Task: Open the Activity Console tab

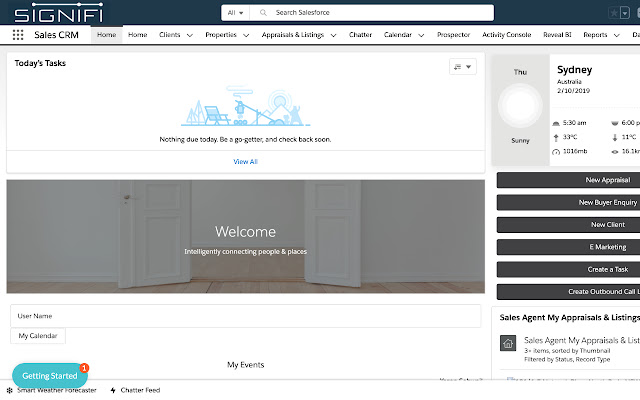Action: click(x=507, y=35)
